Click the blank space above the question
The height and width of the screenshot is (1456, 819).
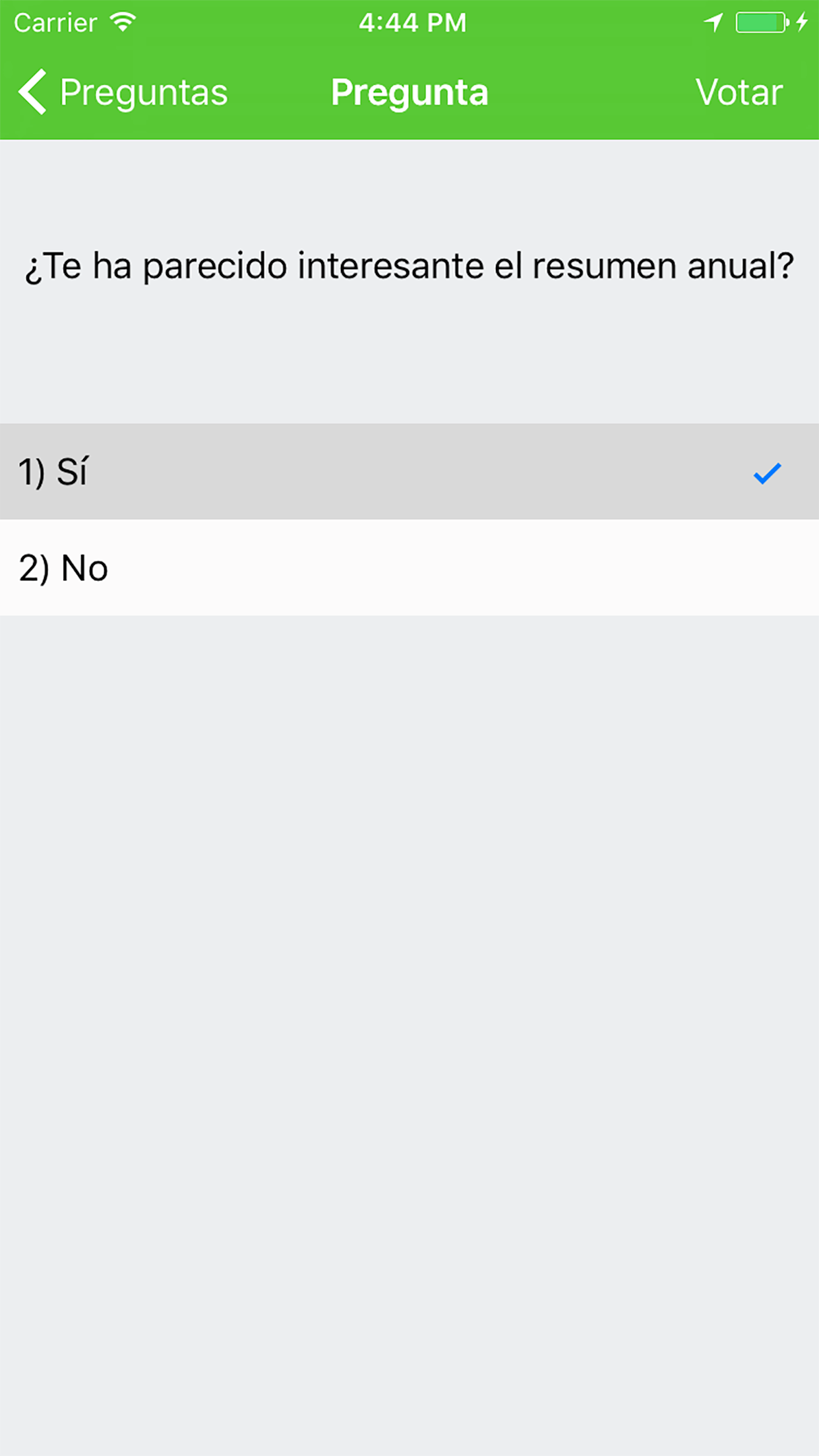click(409, 191)
